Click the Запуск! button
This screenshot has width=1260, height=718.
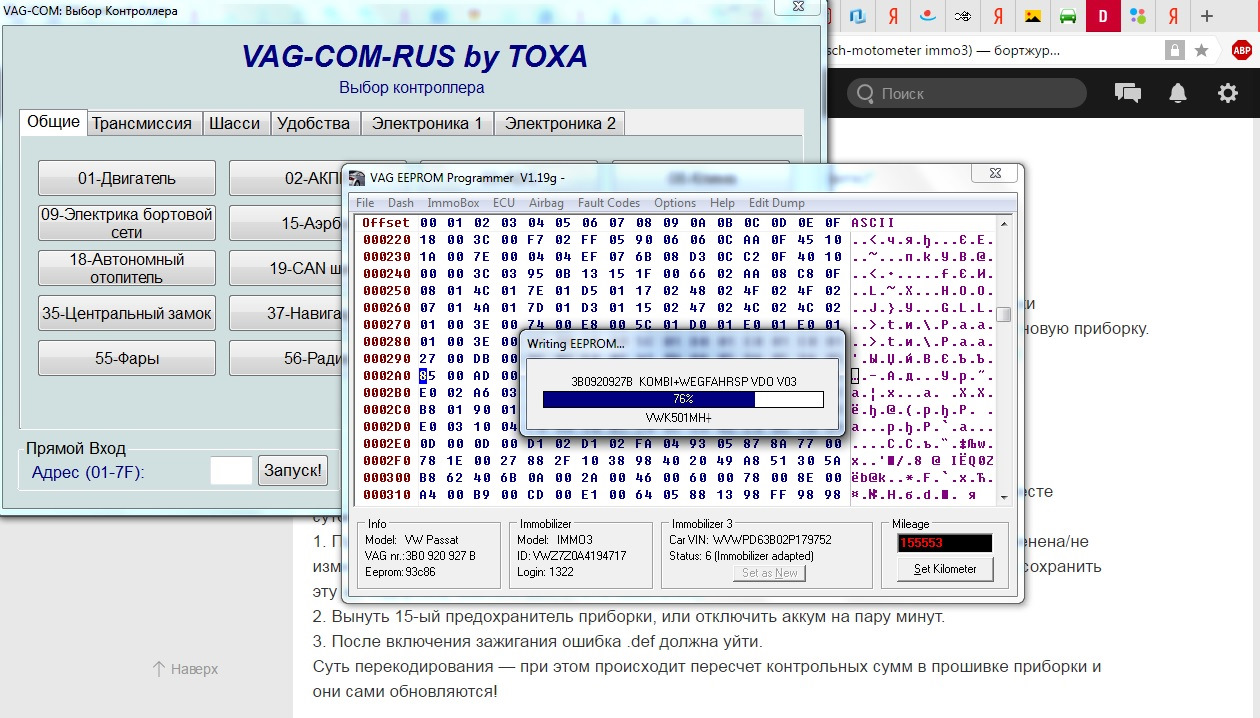click(x=293, y=471)
